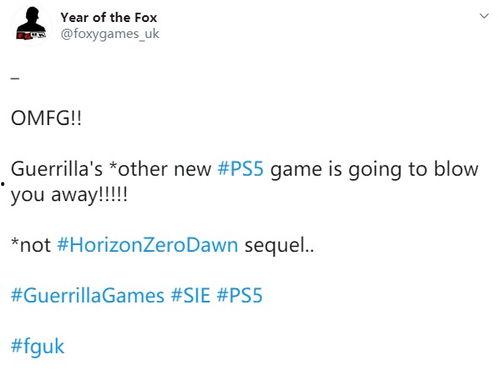This screenshot has height=376, width=499.
Task: Click the Year of the Fox profile avatar
Action: [31, 23]
